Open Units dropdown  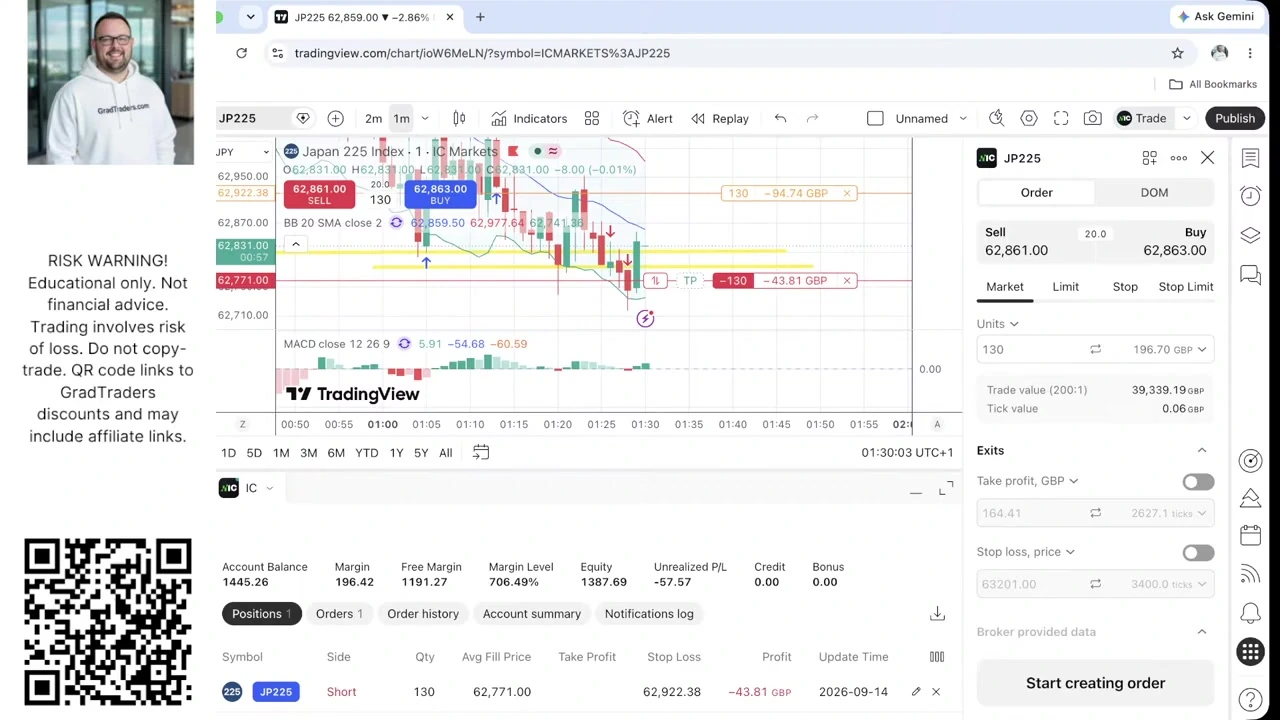click(x=998, y=324)
